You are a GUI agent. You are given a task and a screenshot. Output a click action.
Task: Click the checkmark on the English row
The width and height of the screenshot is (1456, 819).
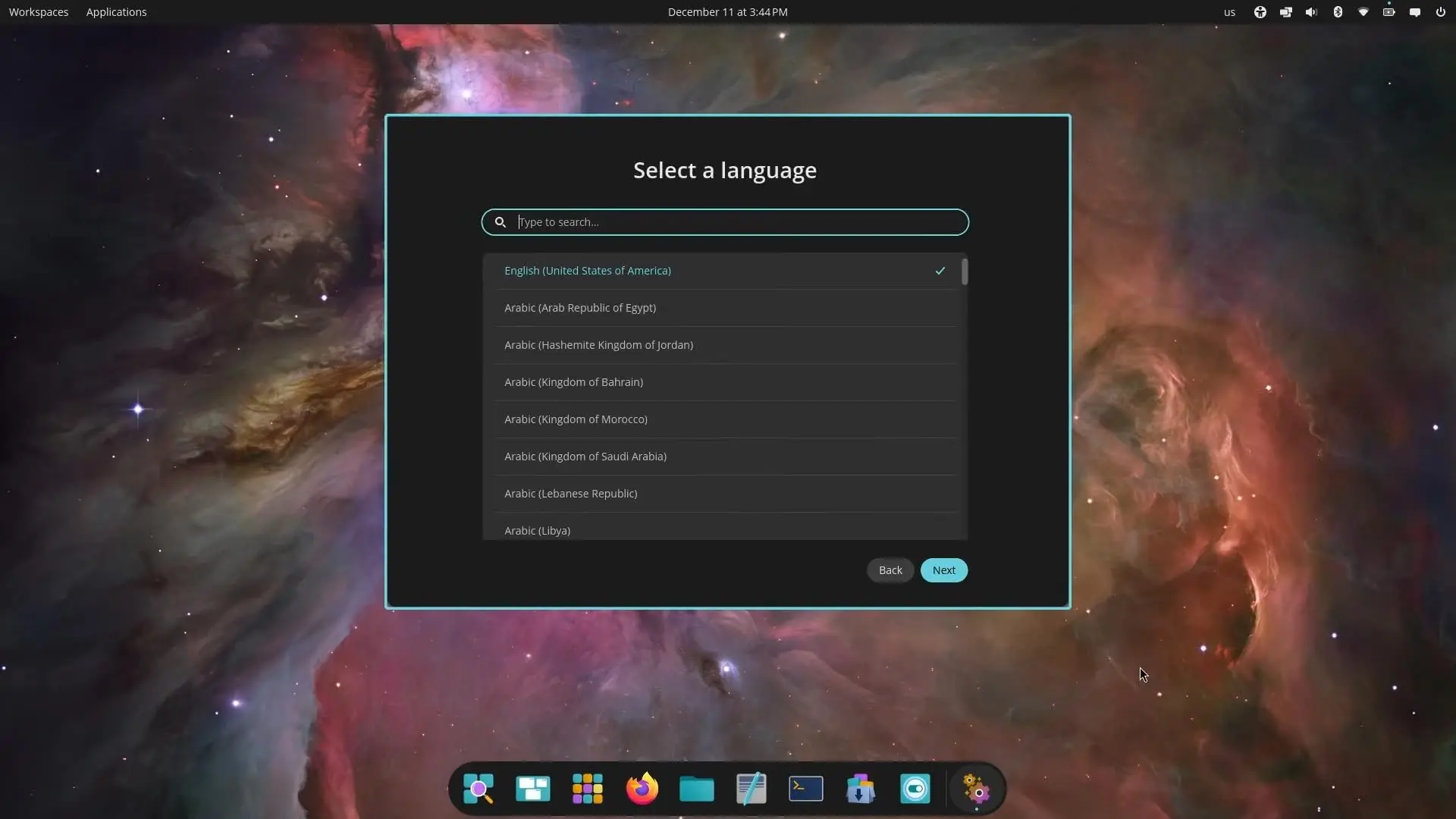[x=940, y=271]
